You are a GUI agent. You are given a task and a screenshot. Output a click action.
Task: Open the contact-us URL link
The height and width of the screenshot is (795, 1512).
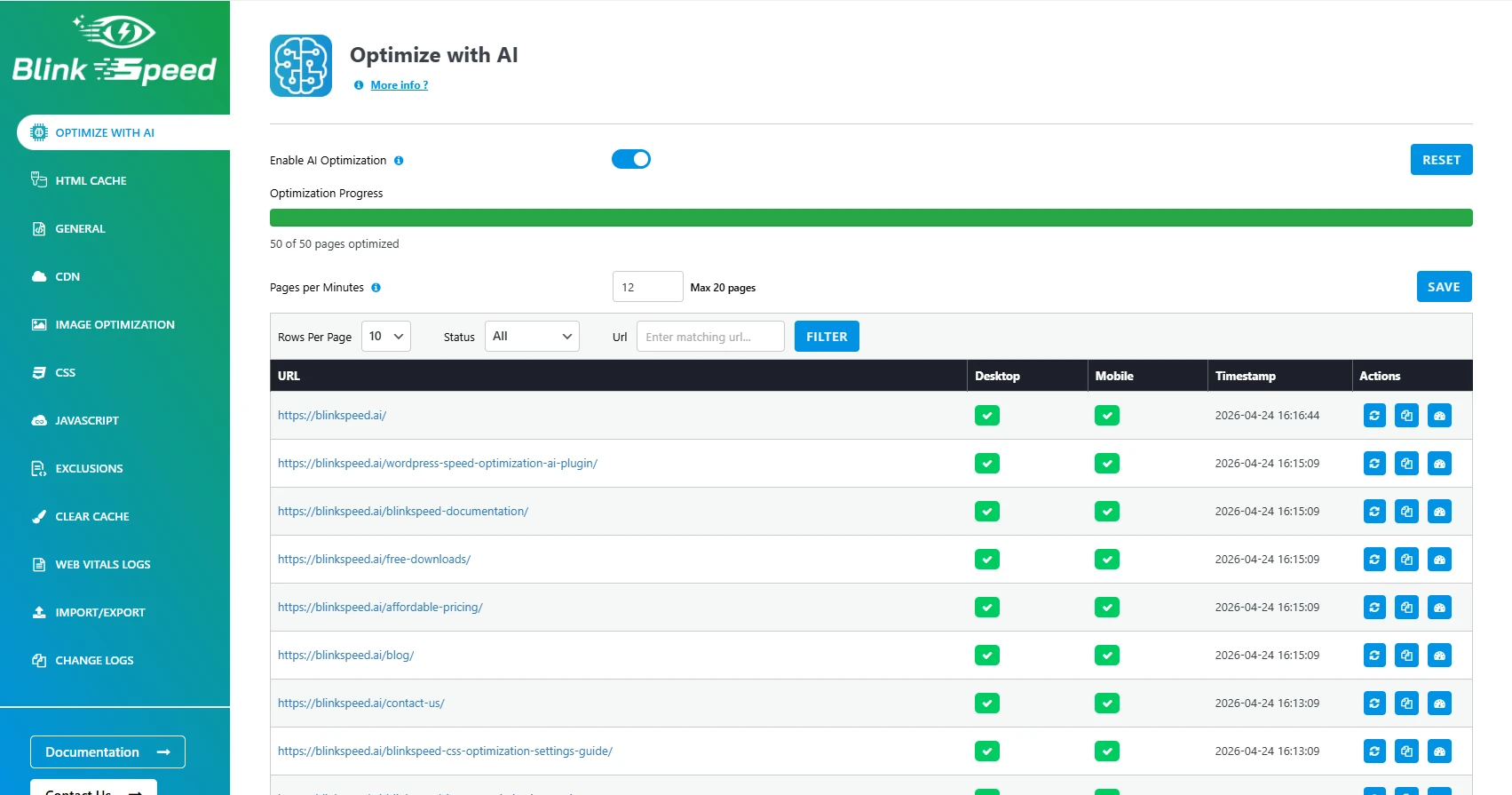(360, 703)
